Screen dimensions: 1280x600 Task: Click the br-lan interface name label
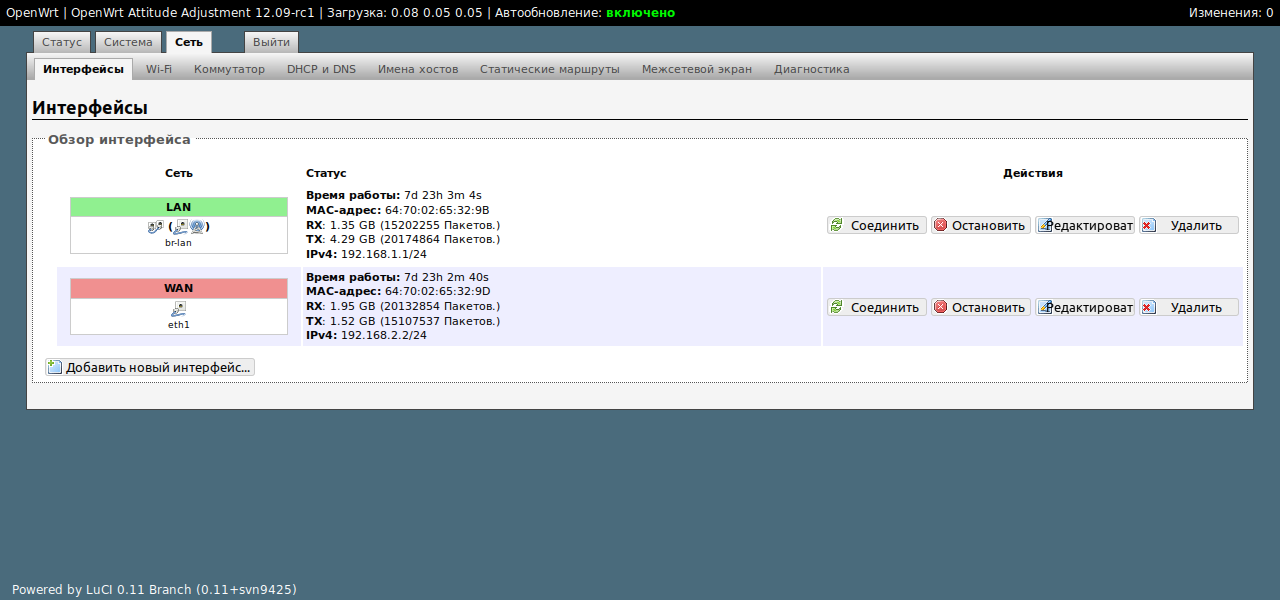click(179, 243)
